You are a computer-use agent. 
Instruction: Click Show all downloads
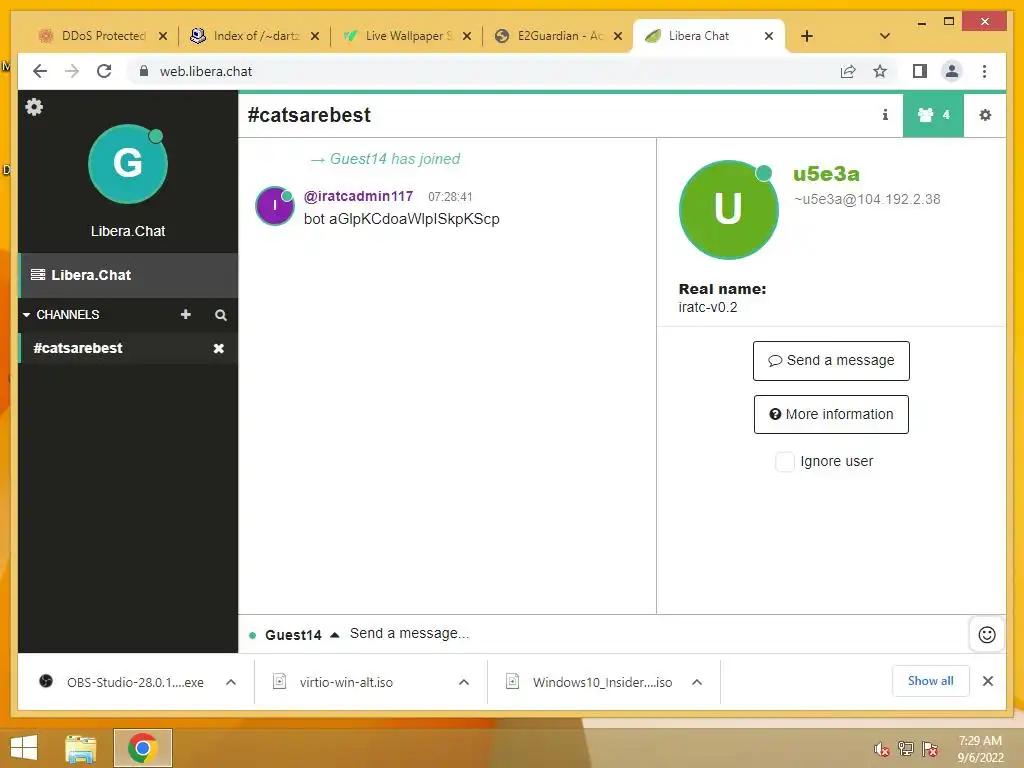click(931, 681)
